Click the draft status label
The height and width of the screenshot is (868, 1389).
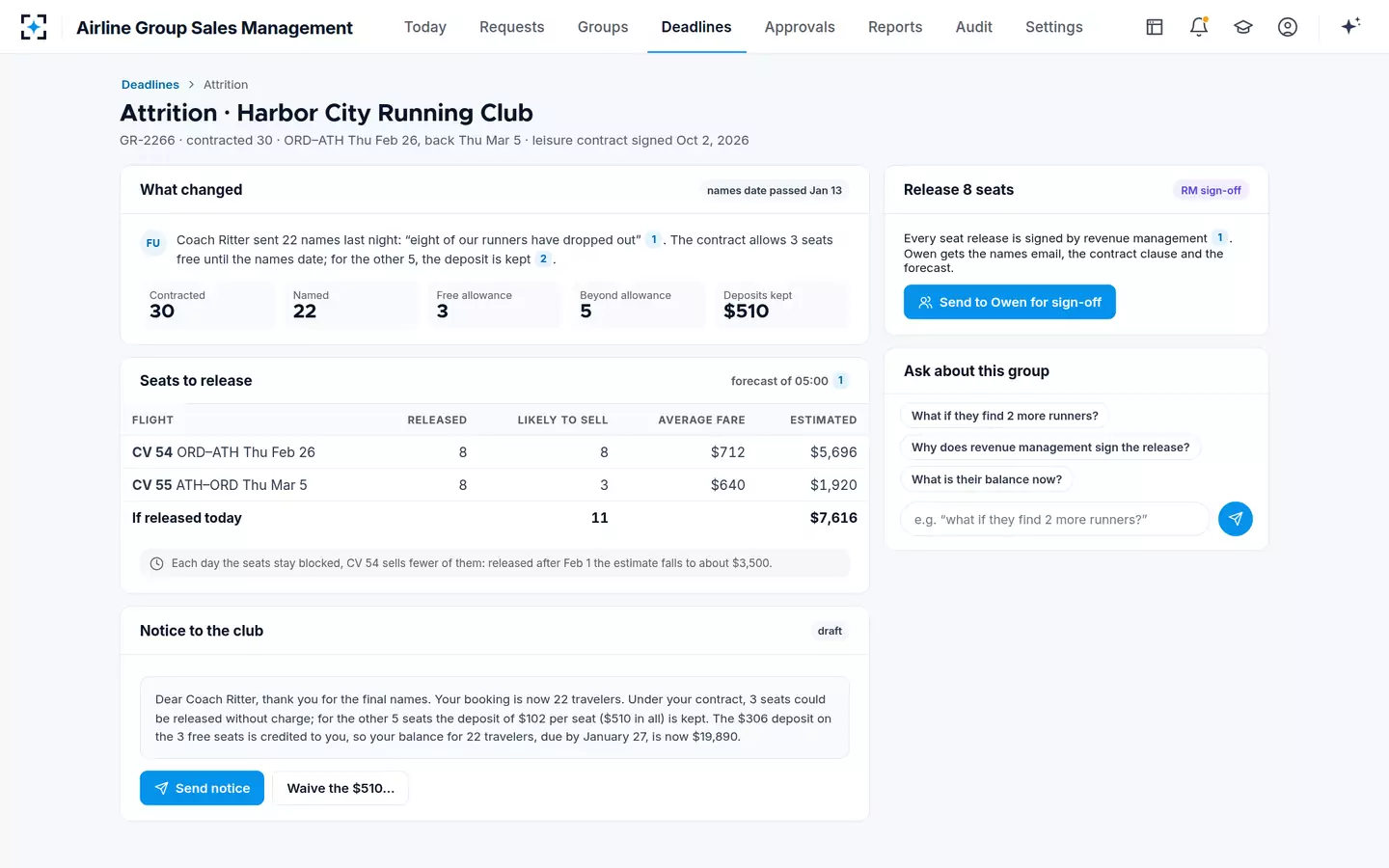(x=830, y=631)
